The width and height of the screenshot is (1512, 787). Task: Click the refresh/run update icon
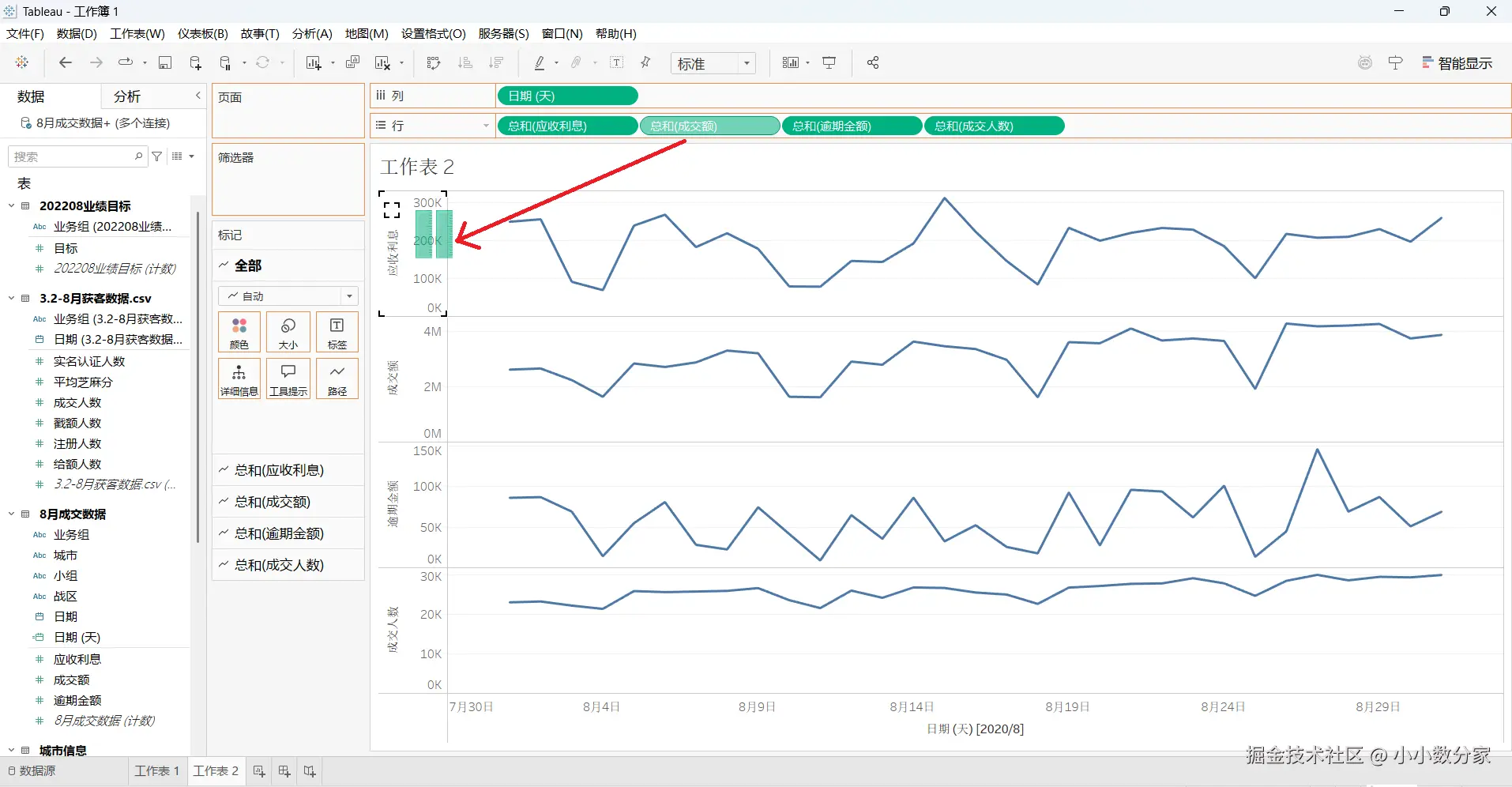click(x=263, y=62)
